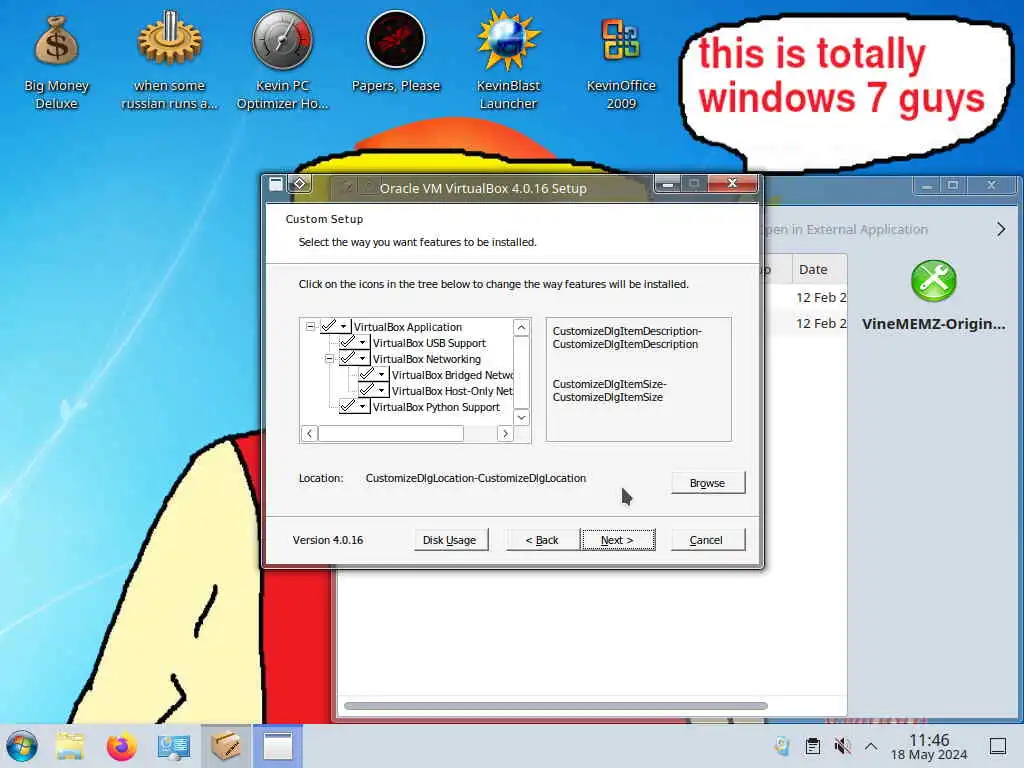Click feature tree scroll down arrow
This screenshot has height=768, width=1024.
coord(521,417)
